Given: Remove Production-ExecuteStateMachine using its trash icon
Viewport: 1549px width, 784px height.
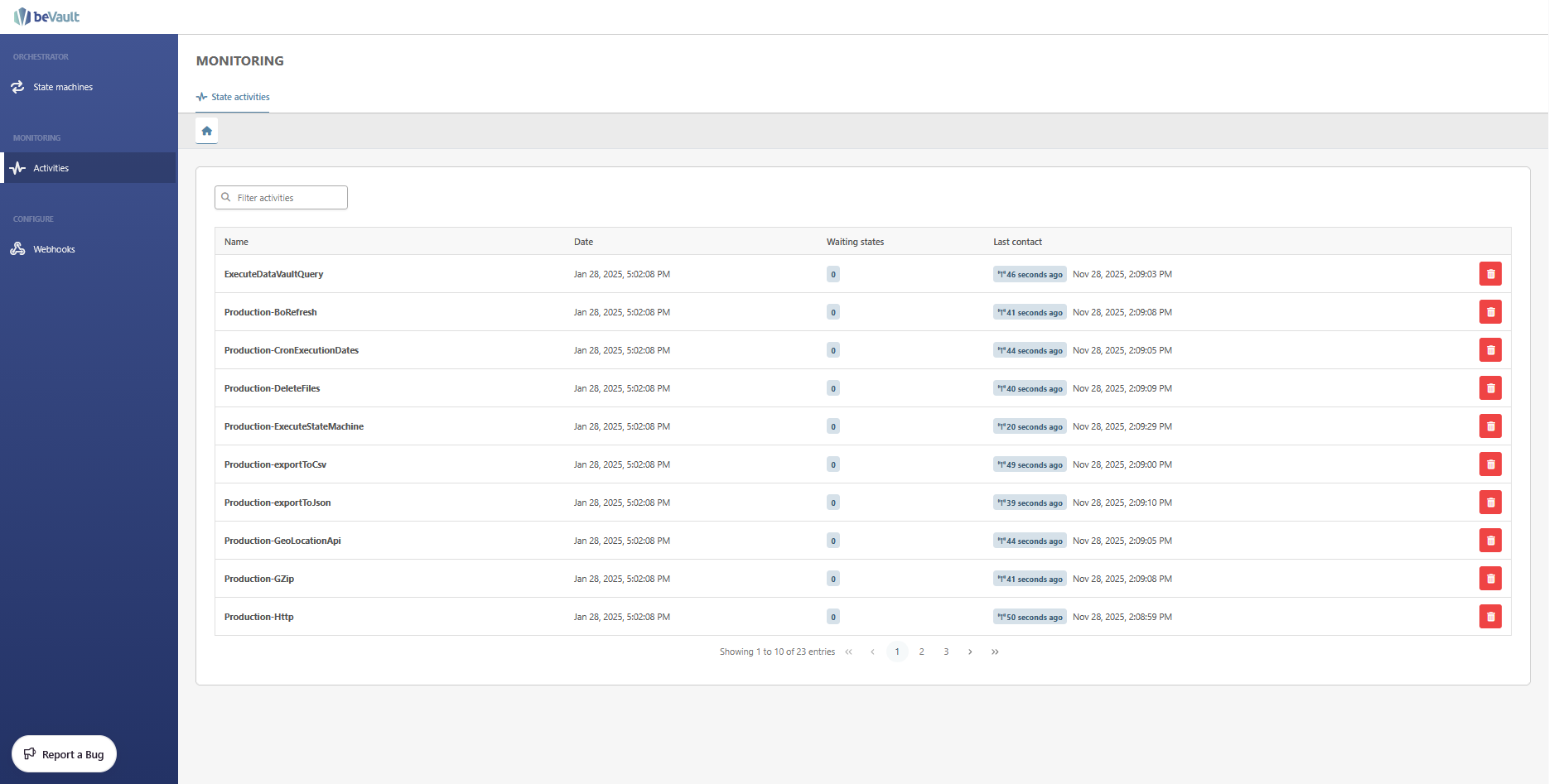Looking at the screenshot, I should click(x=1490, y=426).
